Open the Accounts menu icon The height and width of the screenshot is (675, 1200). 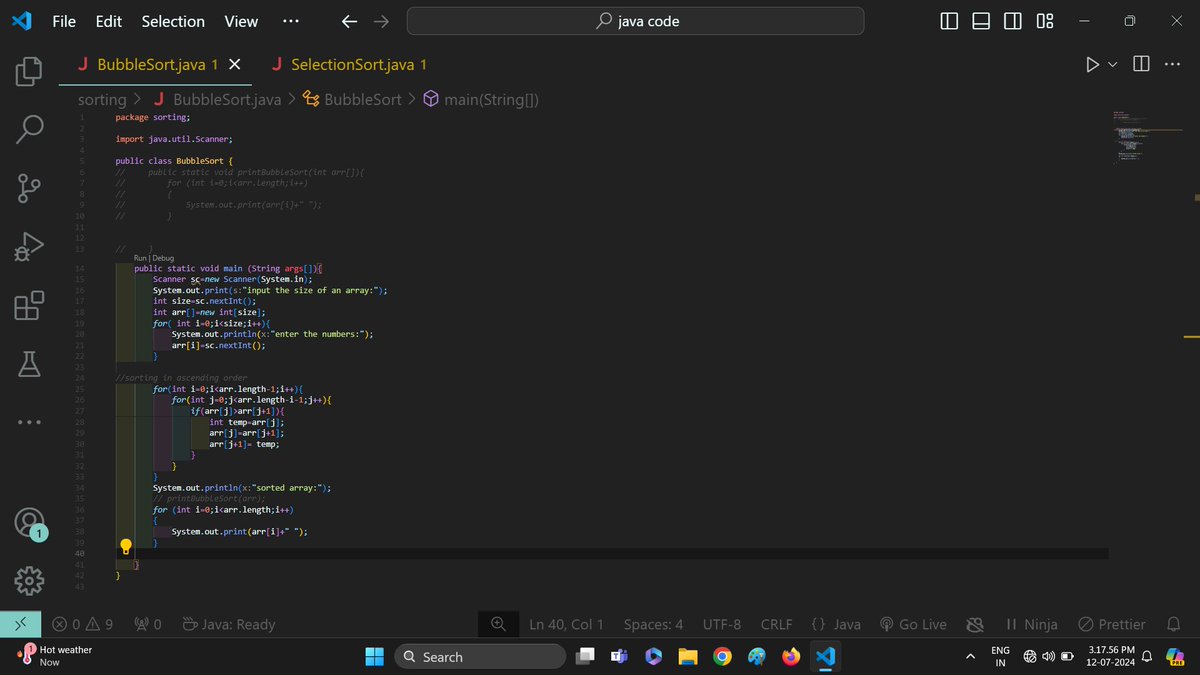[x=29, y=523]
